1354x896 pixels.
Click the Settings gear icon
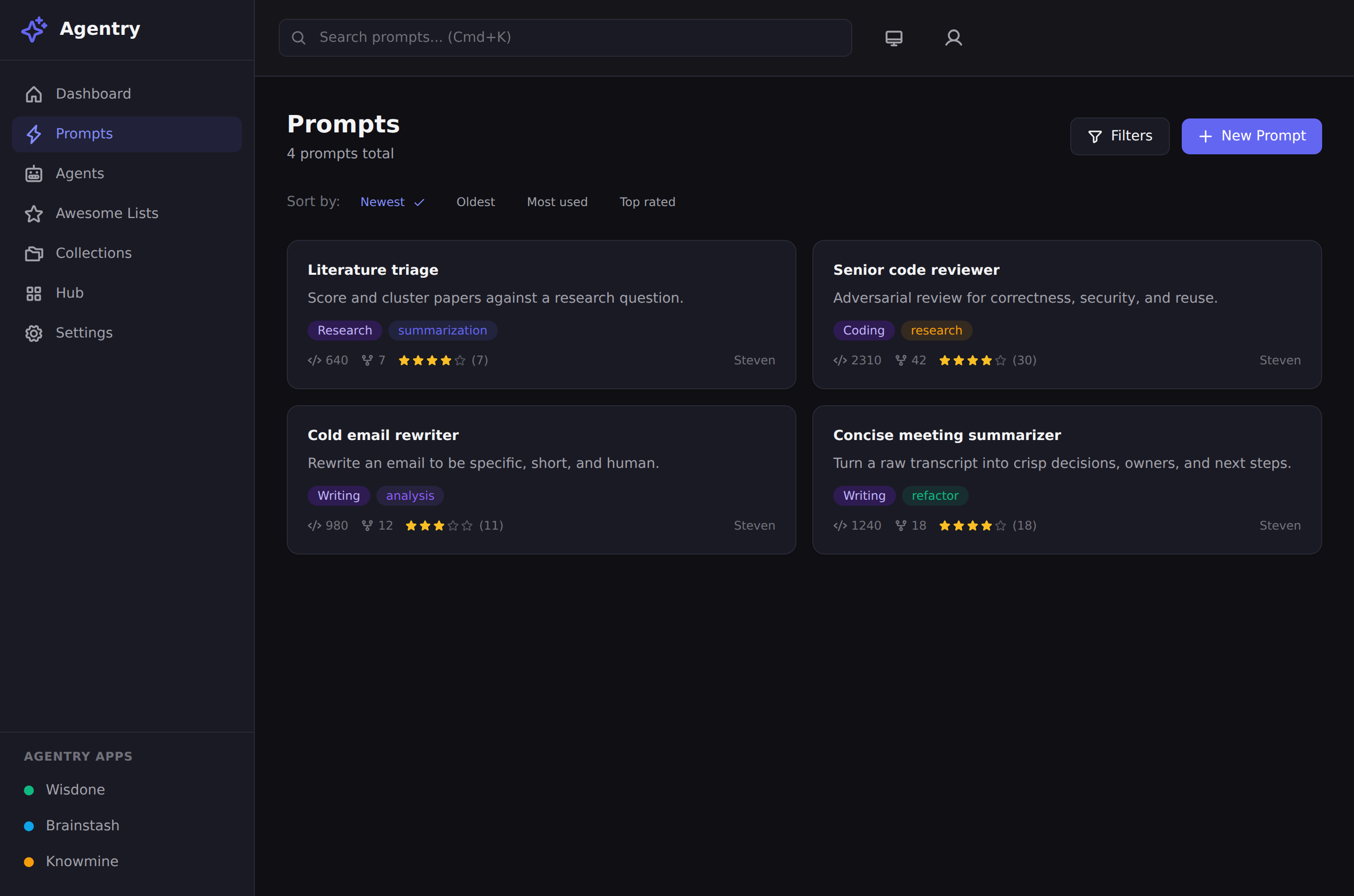34,333
